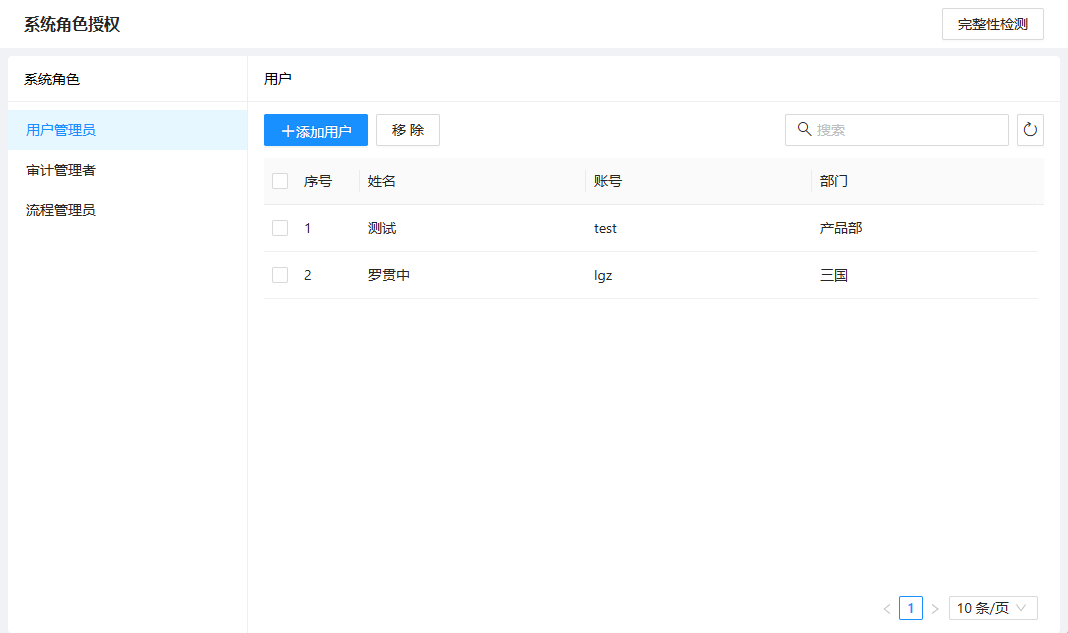
Task: Open the 10 条/页 page size dropdown
Action: pos(993,608)
